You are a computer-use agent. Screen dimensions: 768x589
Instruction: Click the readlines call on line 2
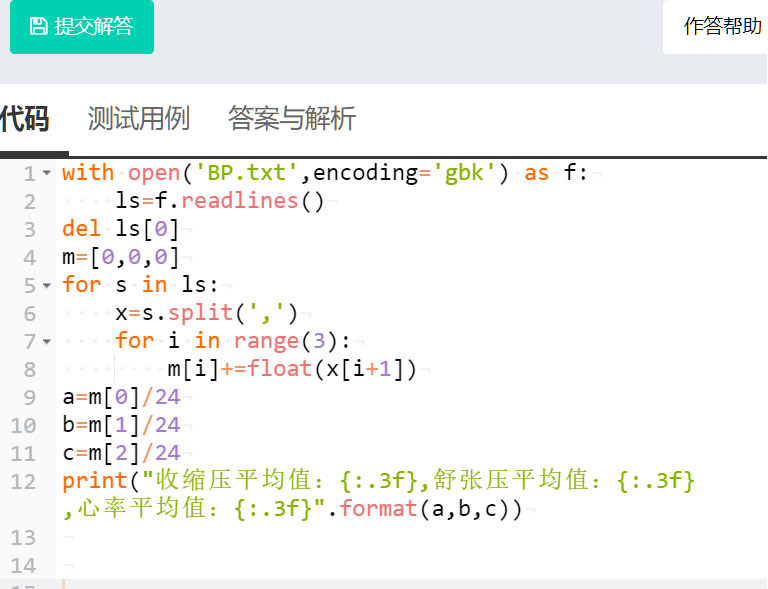[x=253, y=201]
